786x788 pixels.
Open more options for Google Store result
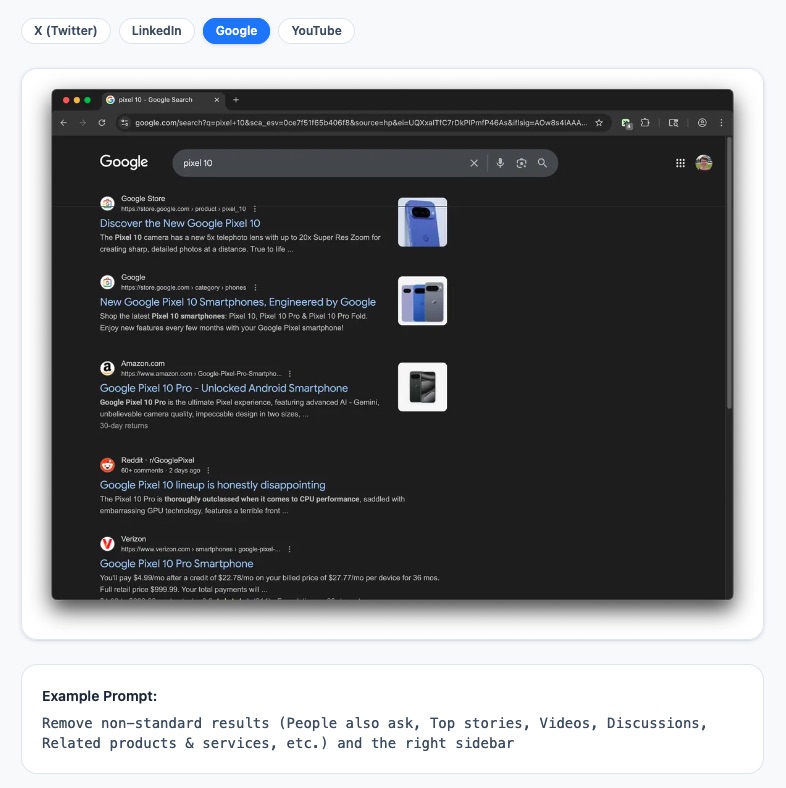click(x=255, y=209)
